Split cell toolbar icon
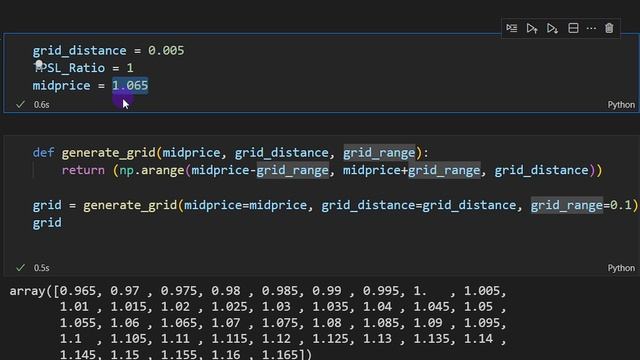The height and width of the screenshot is (360, 640). tap(573, 28)
